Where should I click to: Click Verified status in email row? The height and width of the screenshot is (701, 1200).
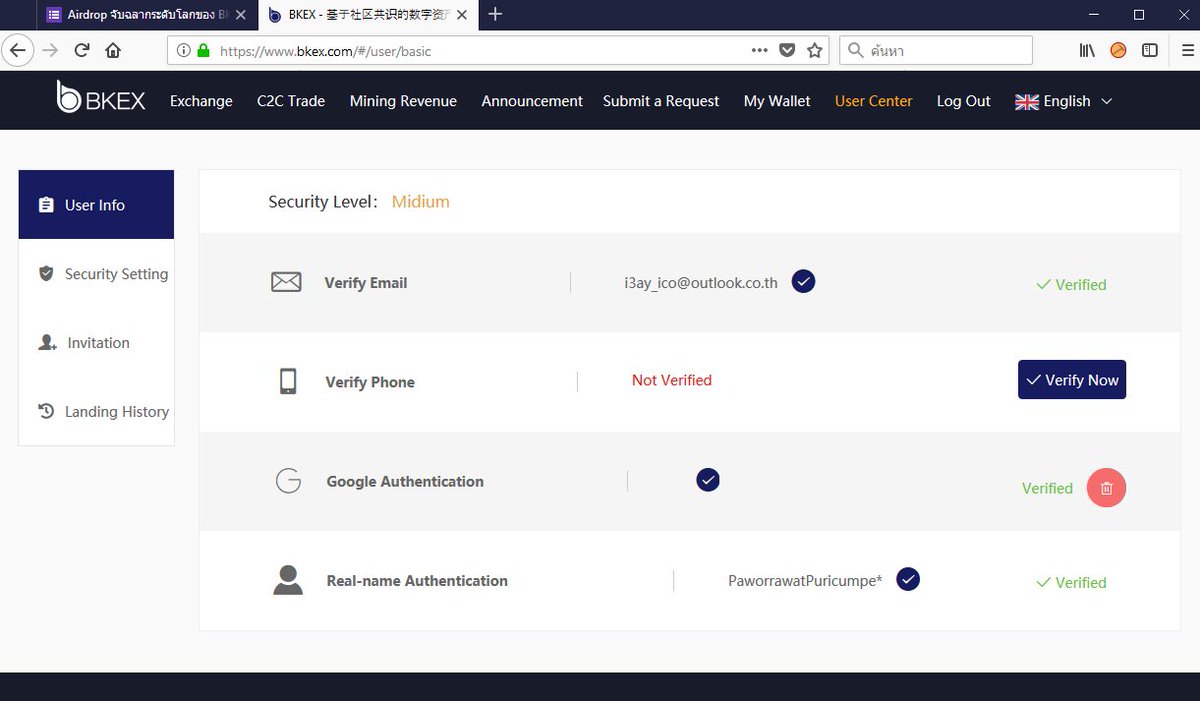pyautogui.click(x=1071, y=285)
